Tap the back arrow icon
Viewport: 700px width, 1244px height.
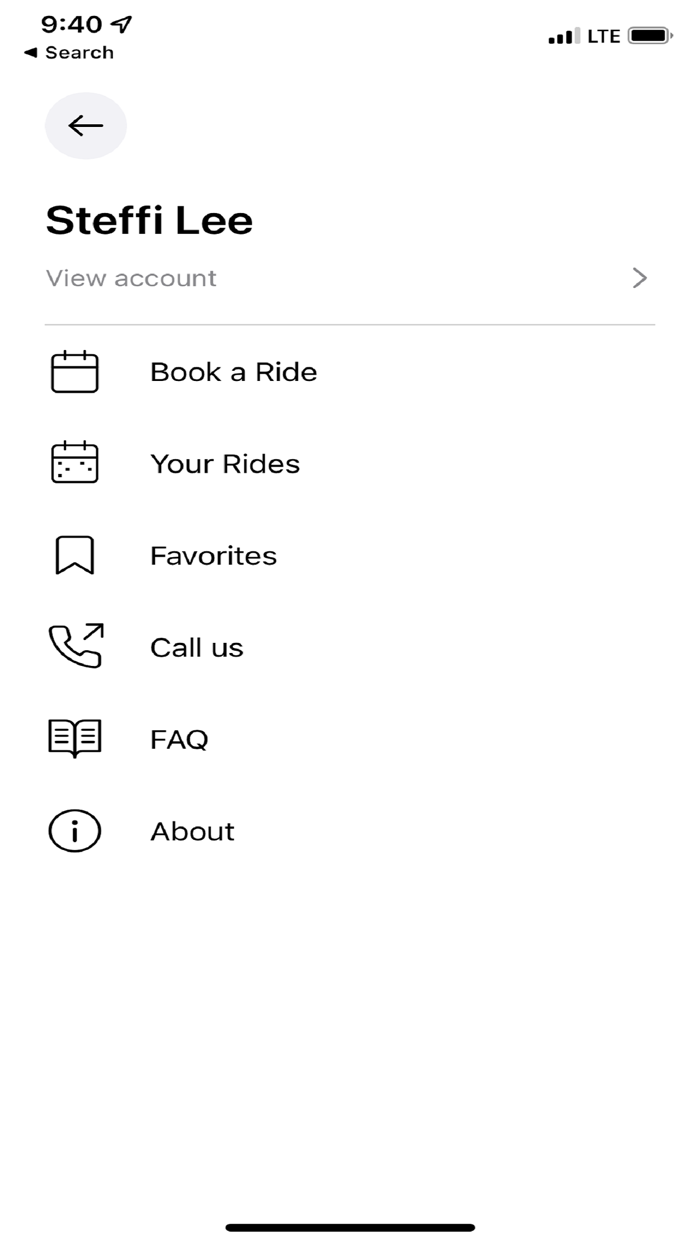click(x=85, y=126)
